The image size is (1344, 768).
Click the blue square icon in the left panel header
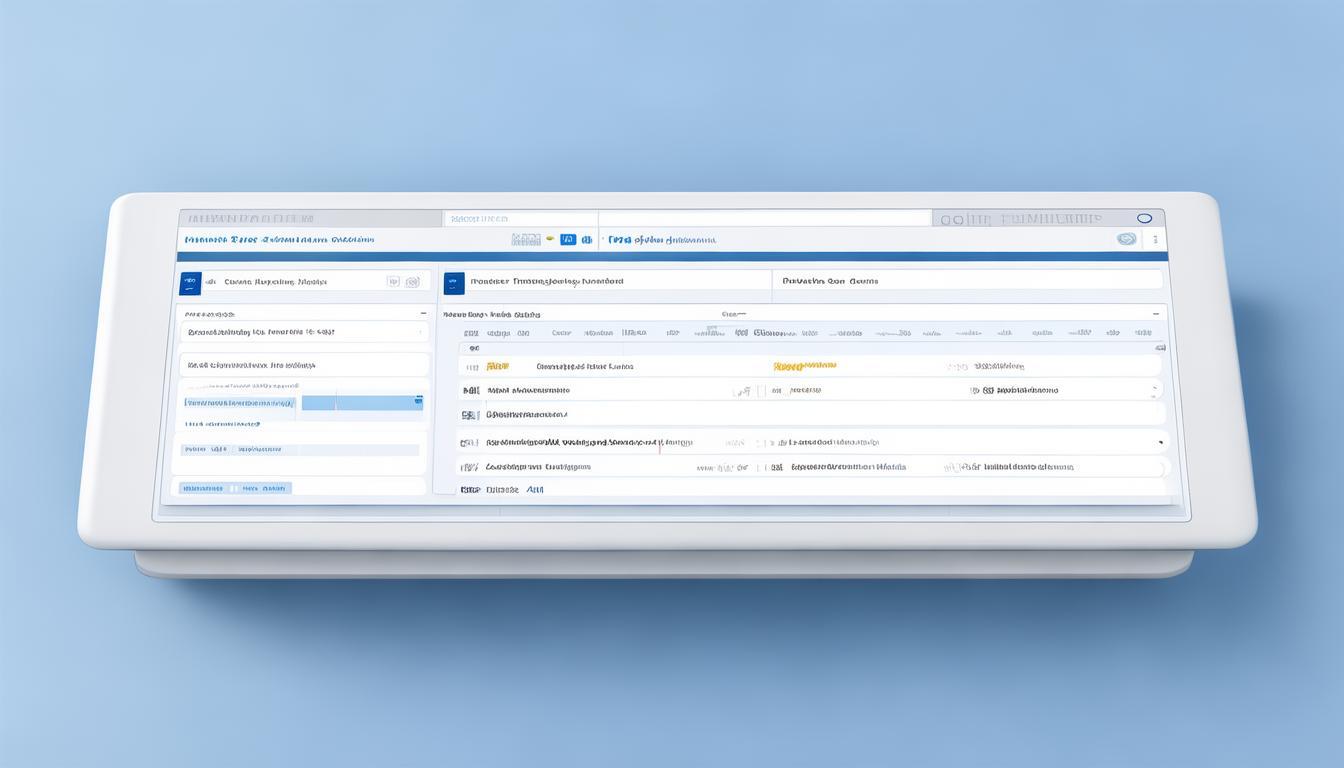190,283
